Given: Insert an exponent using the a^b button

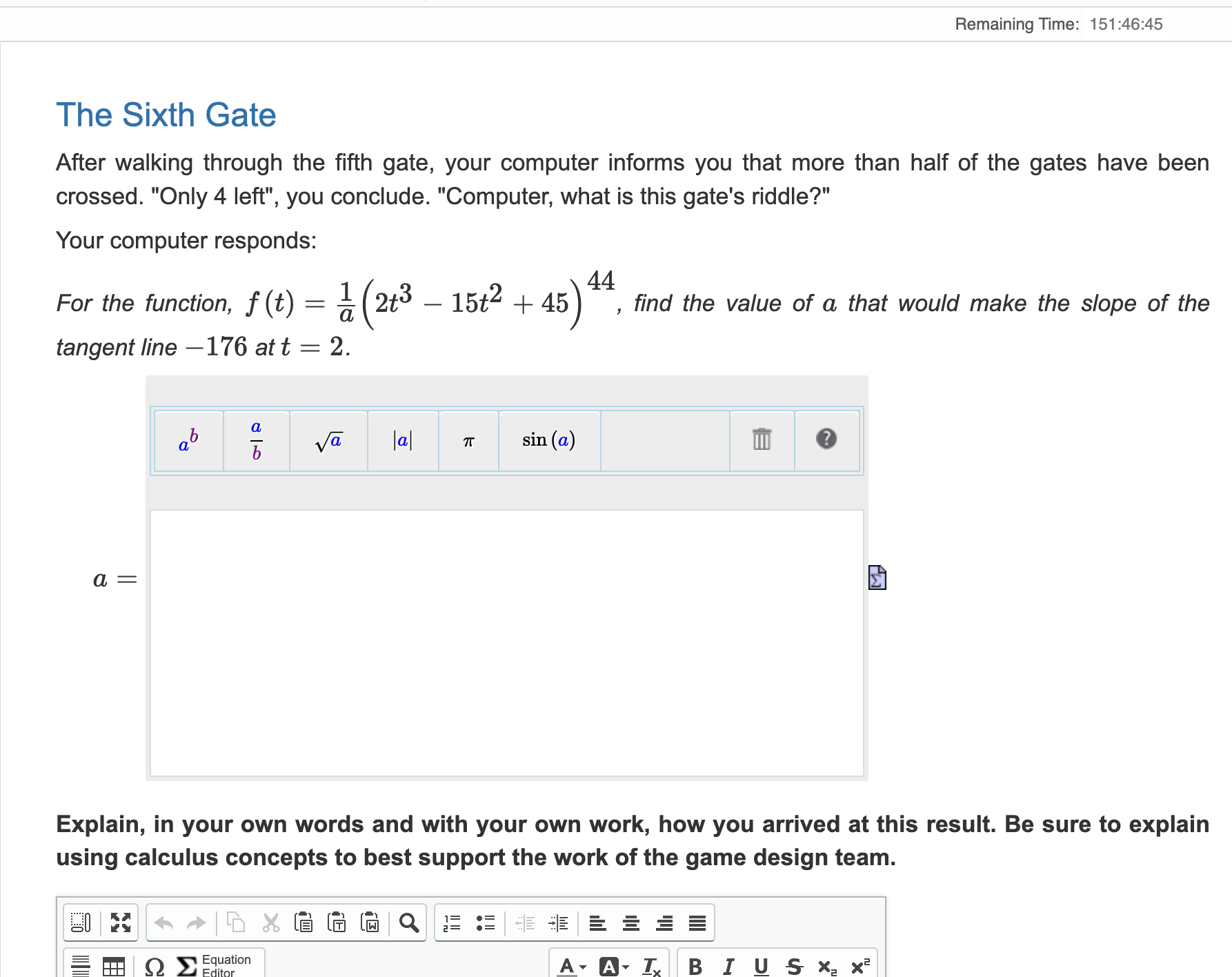Looking at the screenshot, I should coord(187,440).
